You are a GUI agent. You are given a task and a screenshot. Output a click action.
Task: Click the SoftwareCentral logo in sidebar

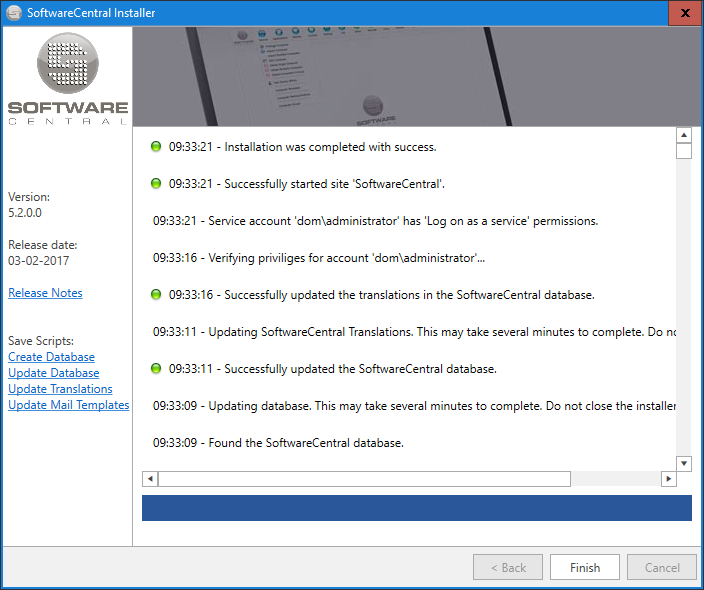[x=67, y=78]
